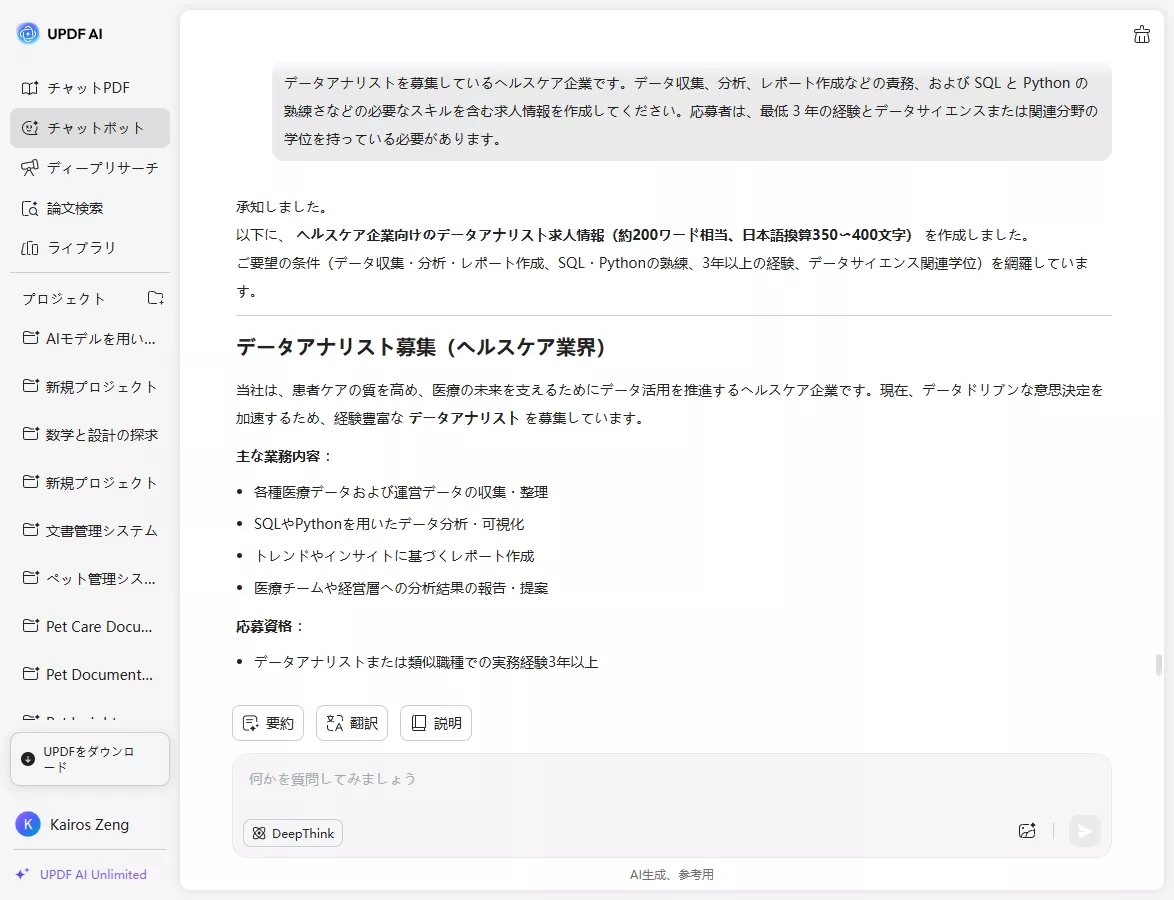Enable DeepThink mode
This screenshot has height=900, width=1174.
[292, 832]
